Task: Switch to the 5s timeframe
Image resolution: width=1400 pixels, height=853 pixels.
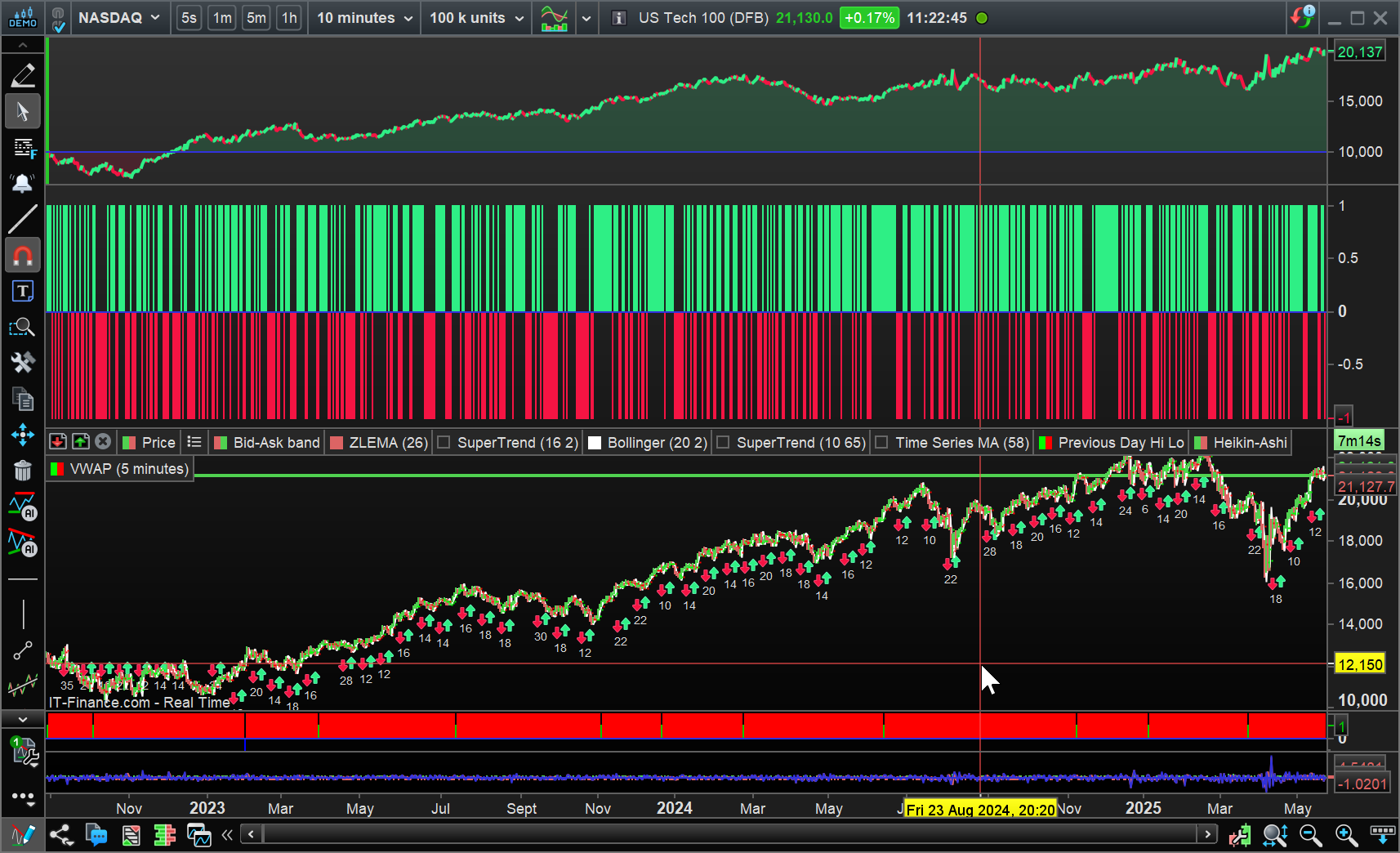Action: click(x=189, y=18)
